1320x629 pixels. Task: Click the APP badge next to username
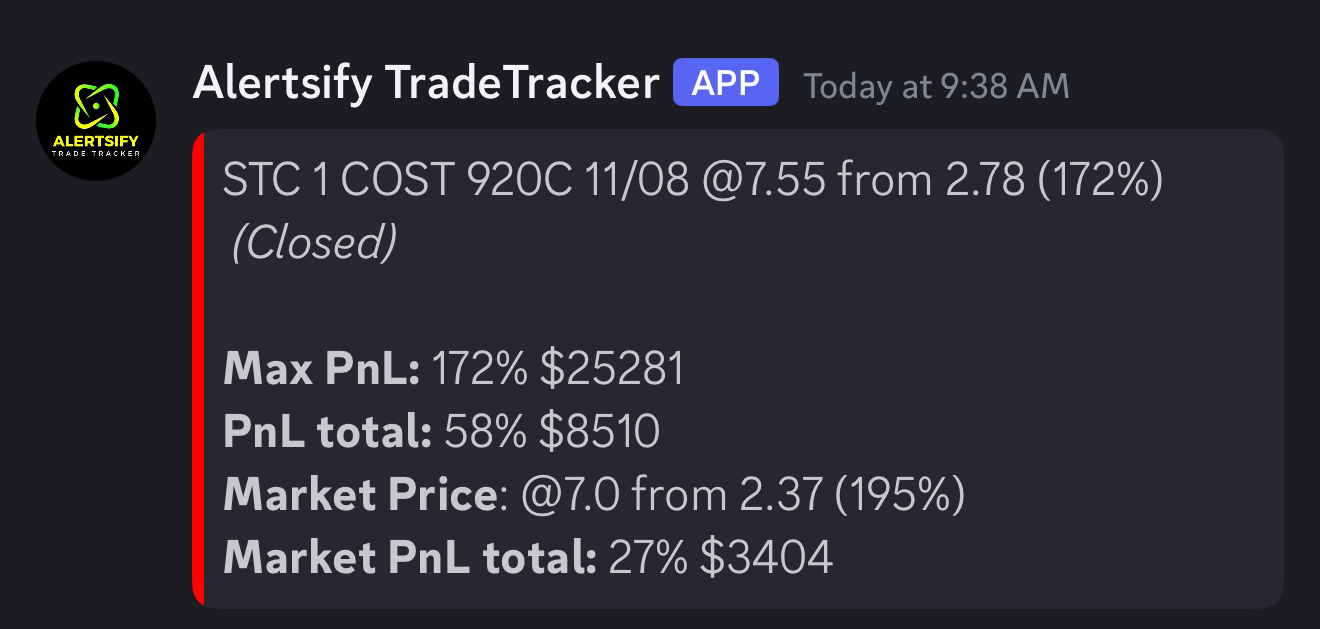coord(726,83)
